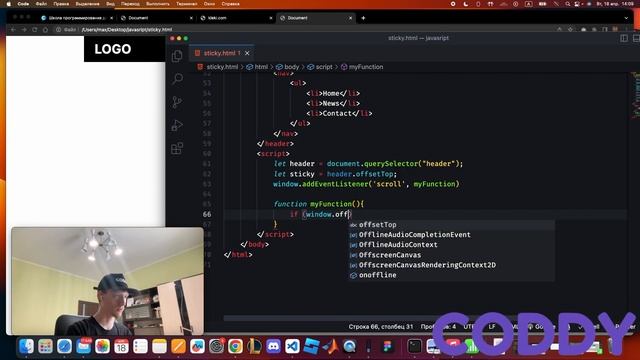Screen dimensions: 640x360
Task: Switch to the Школа программирования browser tab
Action: click(x=77, y=18)
